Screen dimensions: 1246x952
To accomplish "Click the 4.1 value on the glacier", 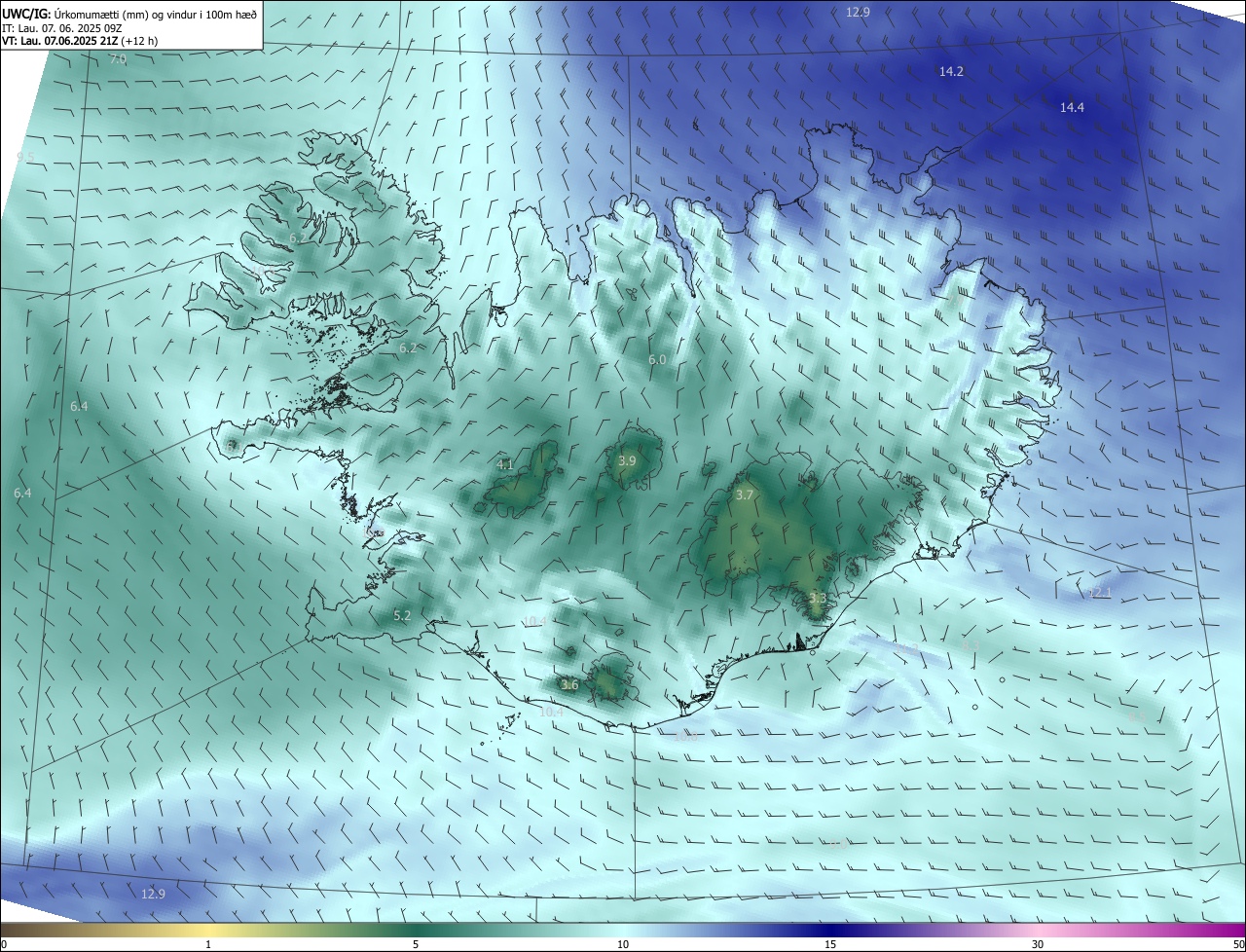I will (x=505, y=465).
